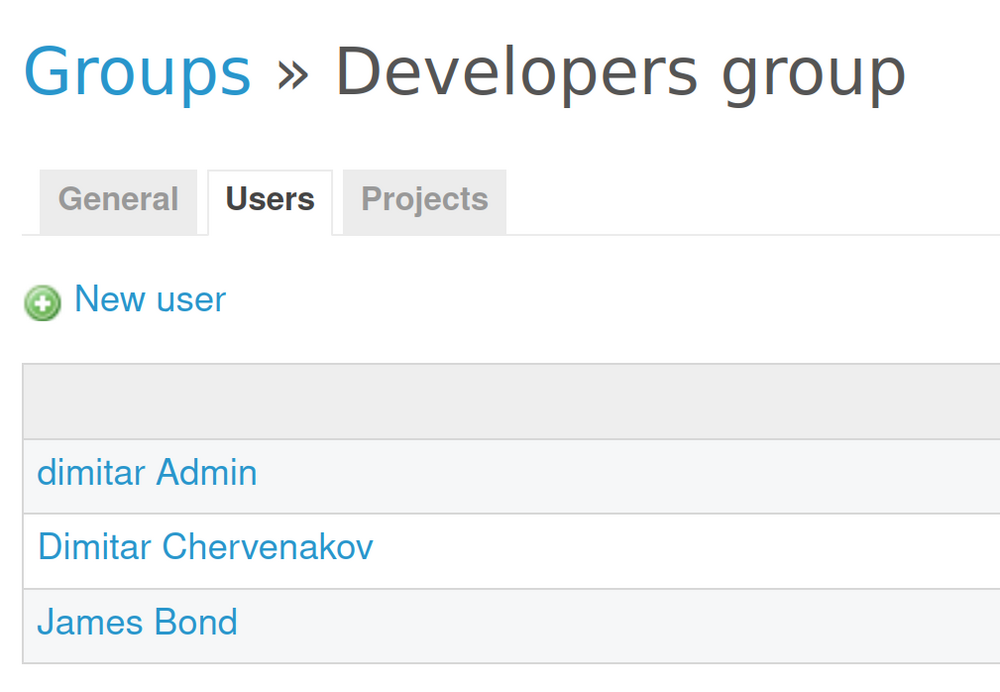Screen dimensions: 1000x692
Task: Go back to Groups via breadcrumb
Action: coord(137,72)
